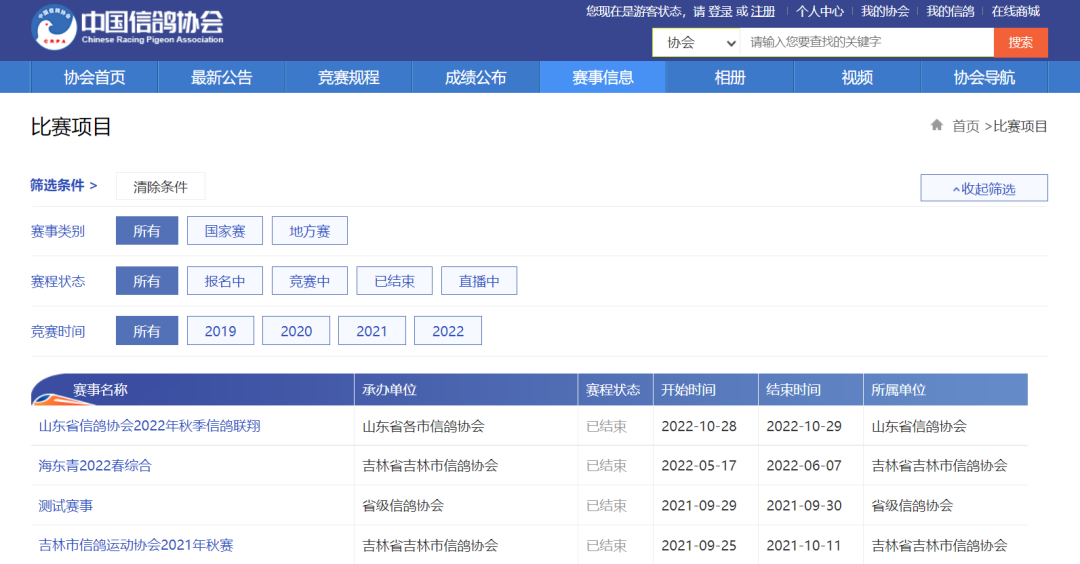Filter competition time by 2019
Image resolution: width=1080 pixels, height=564 pixels.
[x=220, y=331]
